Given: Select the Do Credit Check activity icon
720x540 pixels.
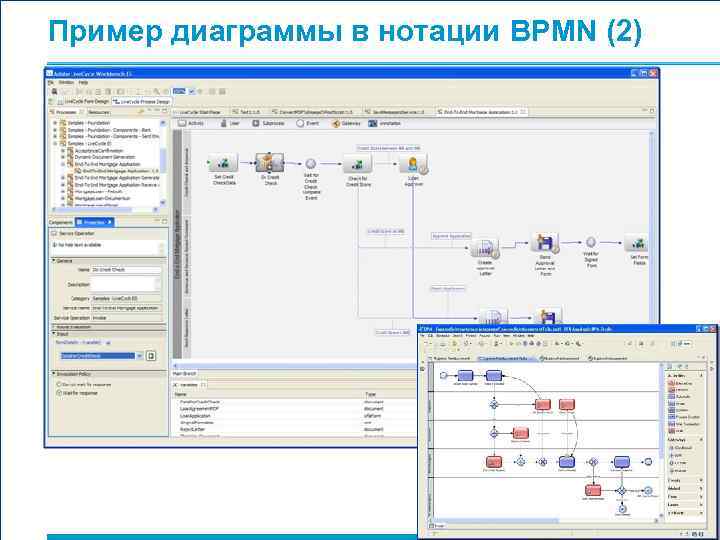Looking at the screenshot, I should 270,163.
